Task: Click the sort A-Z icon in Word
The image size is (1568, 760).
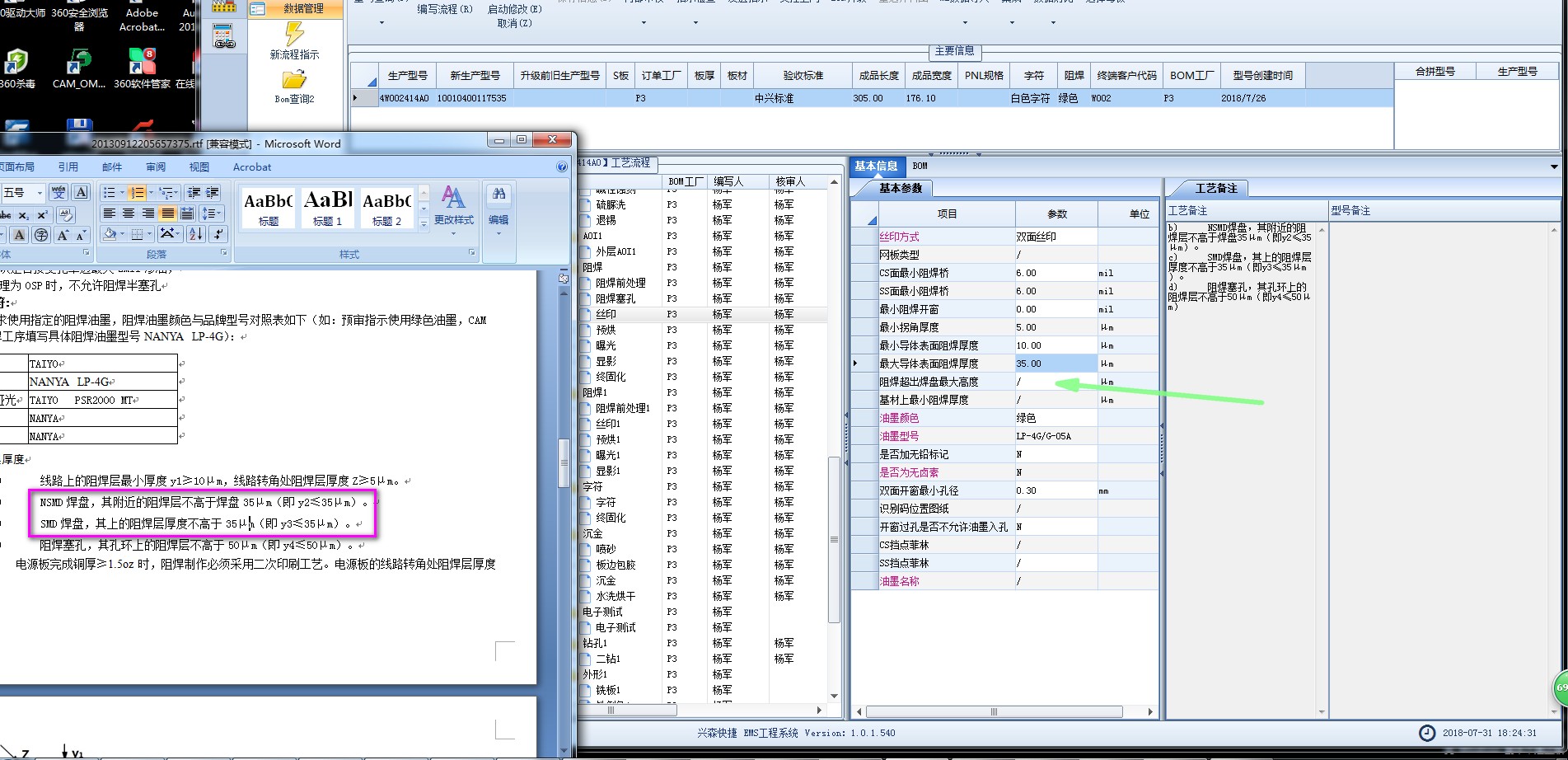Action: tap(196, 234)
